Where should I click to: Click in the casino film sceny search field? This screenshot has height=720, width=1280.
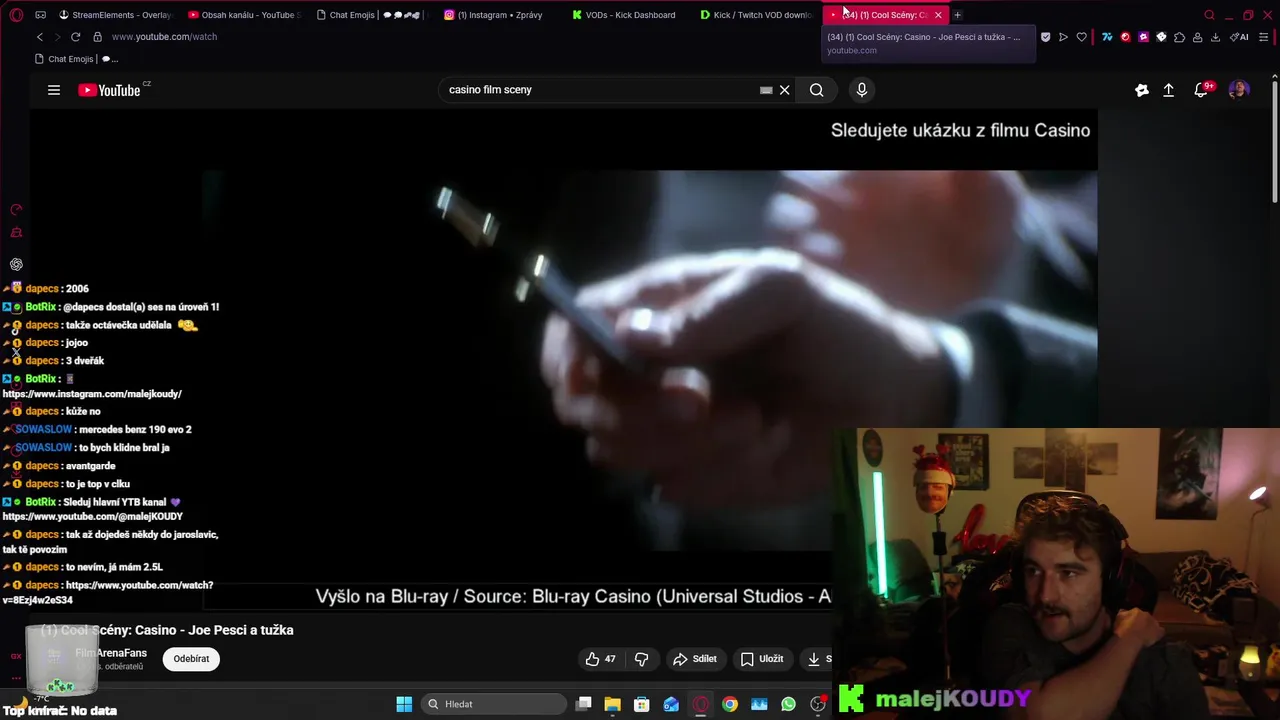point(600,90)
